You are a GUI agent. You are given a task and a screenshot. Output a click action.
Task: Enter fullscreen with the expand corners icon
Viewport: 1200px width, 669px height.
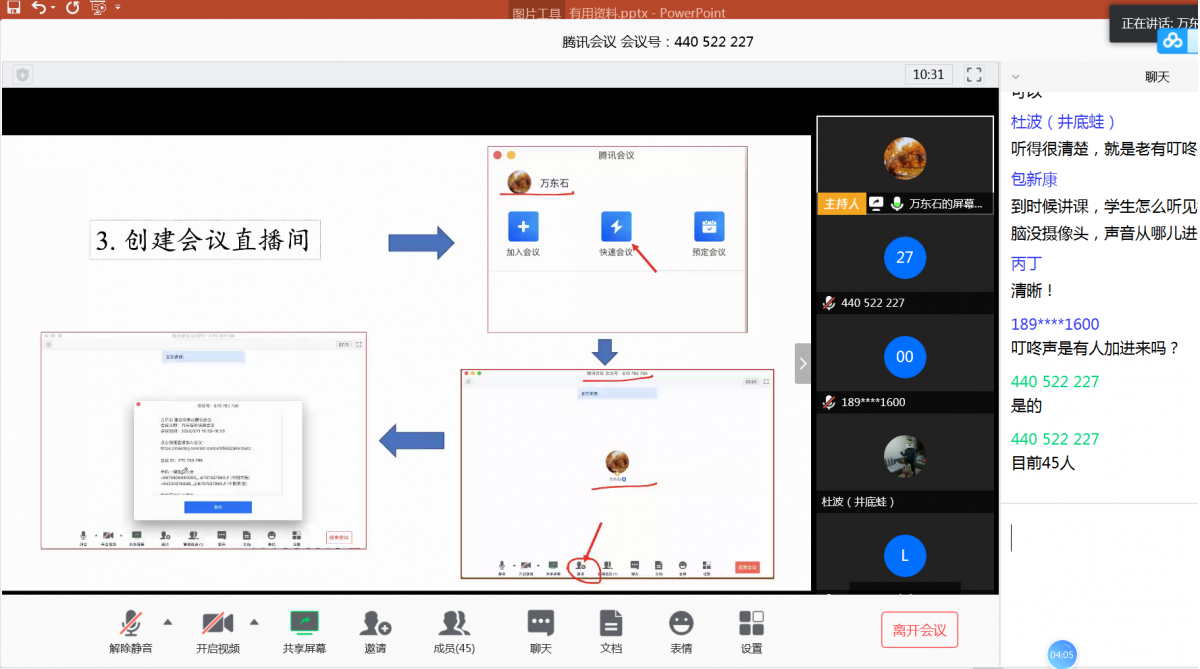[x=974, y=75]
